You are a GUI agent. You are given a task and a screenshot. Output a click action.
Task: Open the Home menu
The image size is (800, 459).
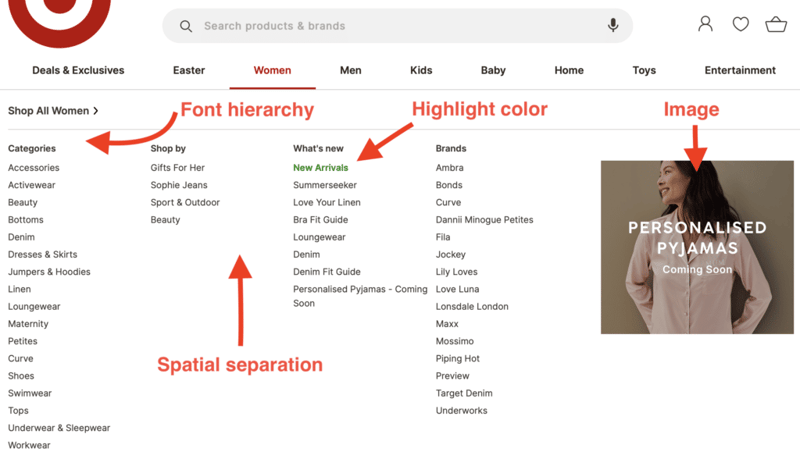(x=569, y=70)
